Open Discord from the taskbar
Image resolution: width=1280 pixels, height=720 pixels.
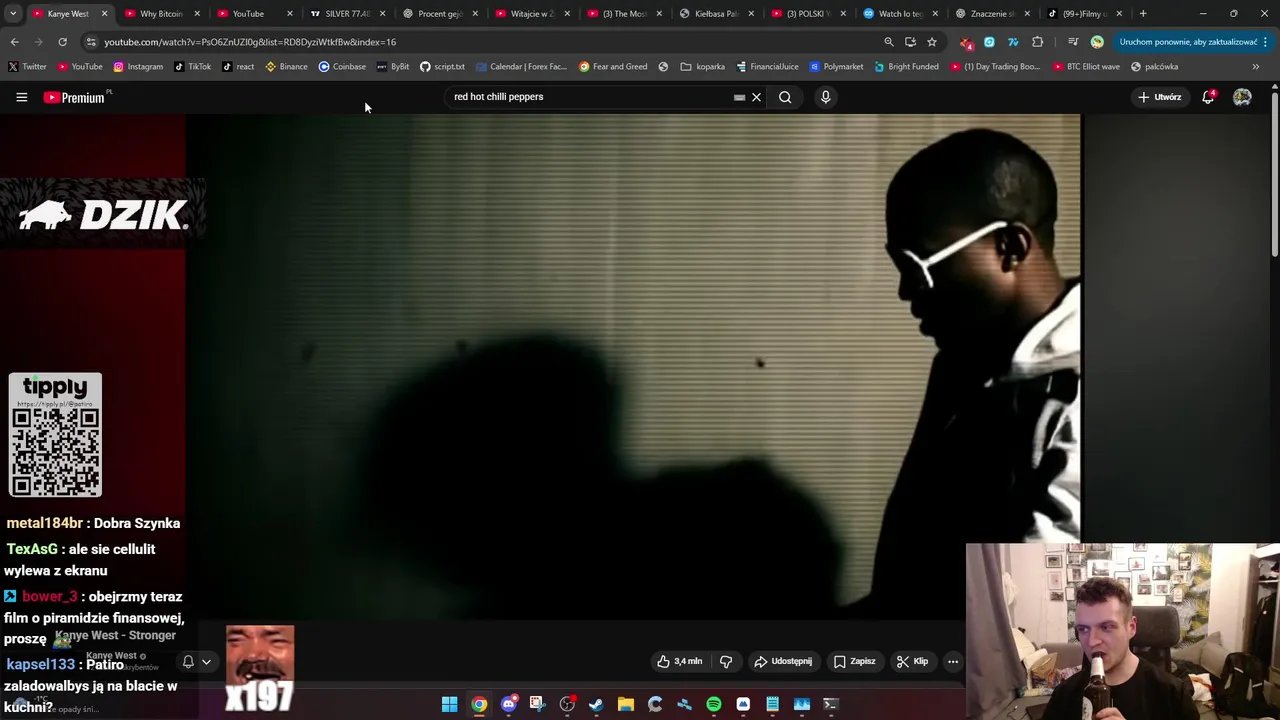[508, 704]
